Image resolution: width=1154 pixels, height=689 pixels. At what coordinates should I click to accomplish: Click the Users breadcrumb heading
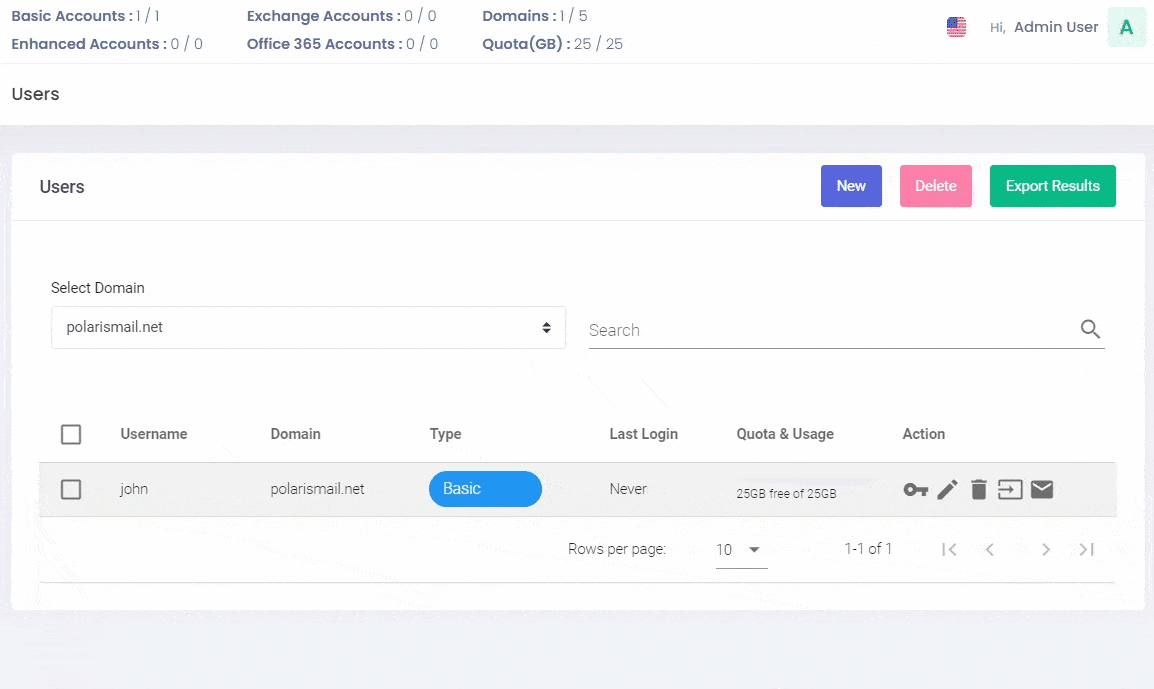(35, 94)
